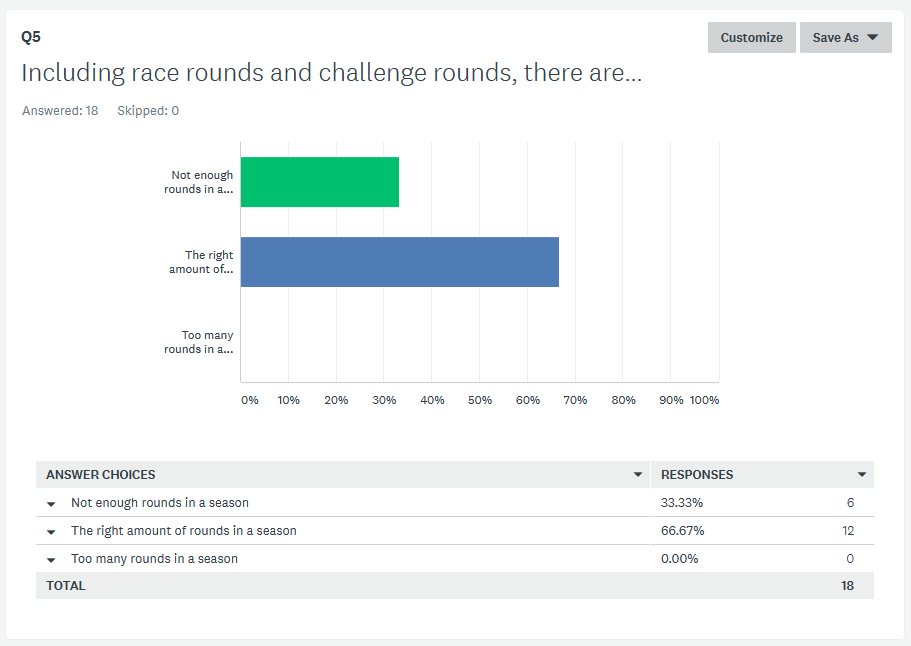Click the 66.67% response value
Viewport: 911px width, 646px height.
[682, 530]
